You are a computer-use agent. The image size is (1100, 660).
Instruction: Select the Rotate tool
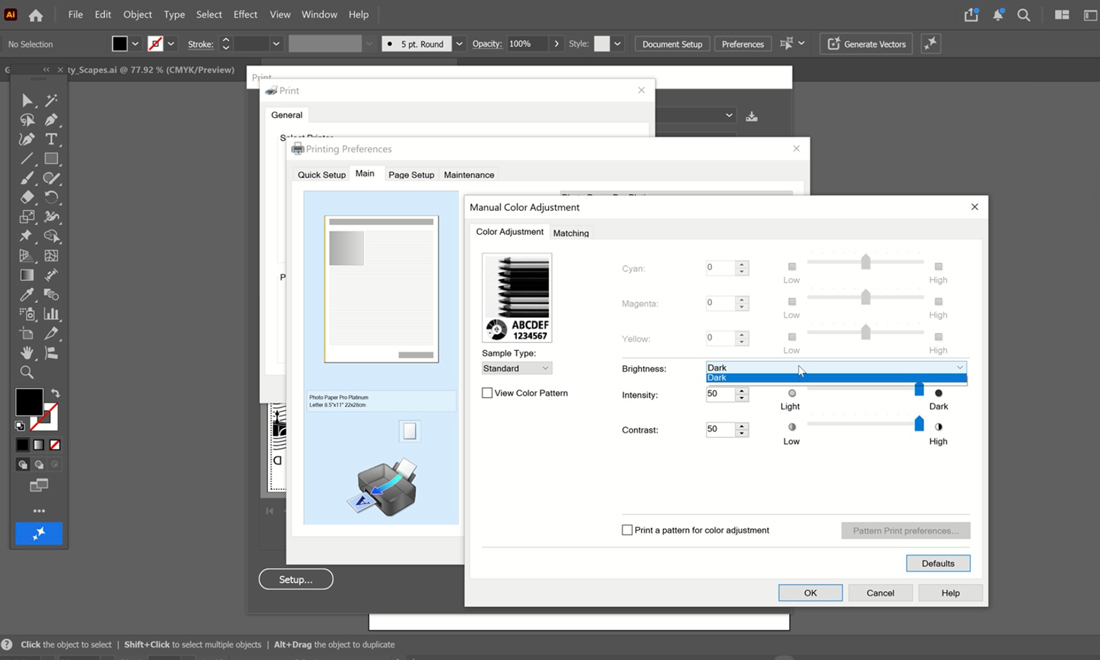coord(51,197)
